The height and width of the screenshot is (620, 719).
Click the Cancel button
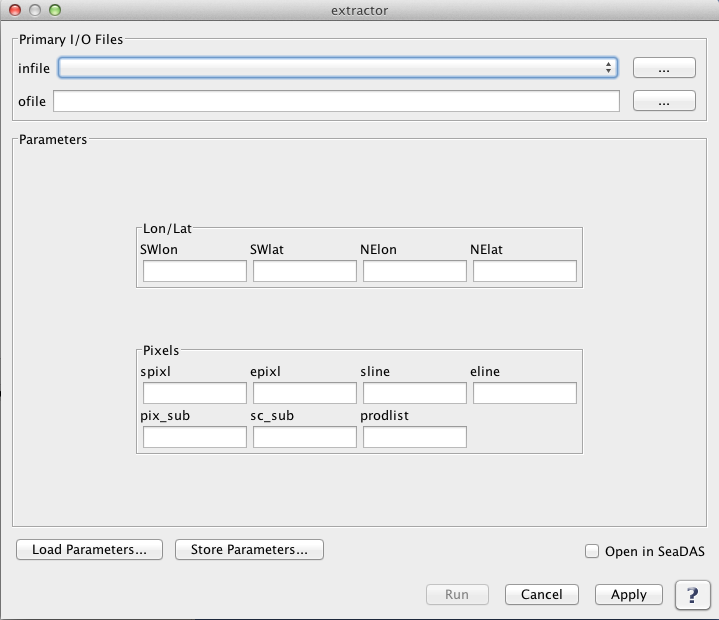click(x=541, y=594)
